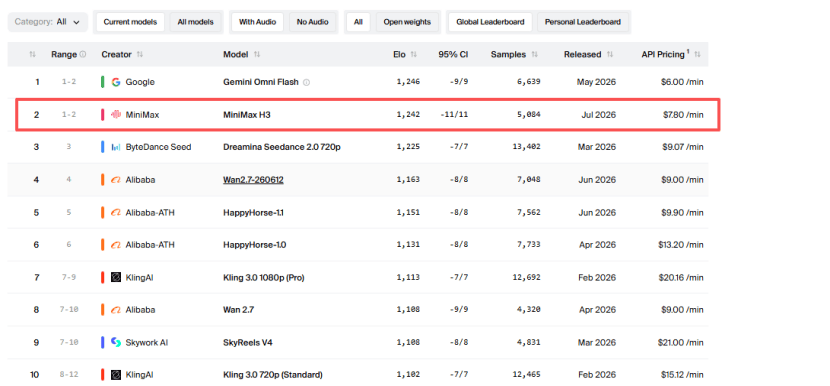
Task: Switch to Global Leaderboard tab
Action: [x=490, y=22]
